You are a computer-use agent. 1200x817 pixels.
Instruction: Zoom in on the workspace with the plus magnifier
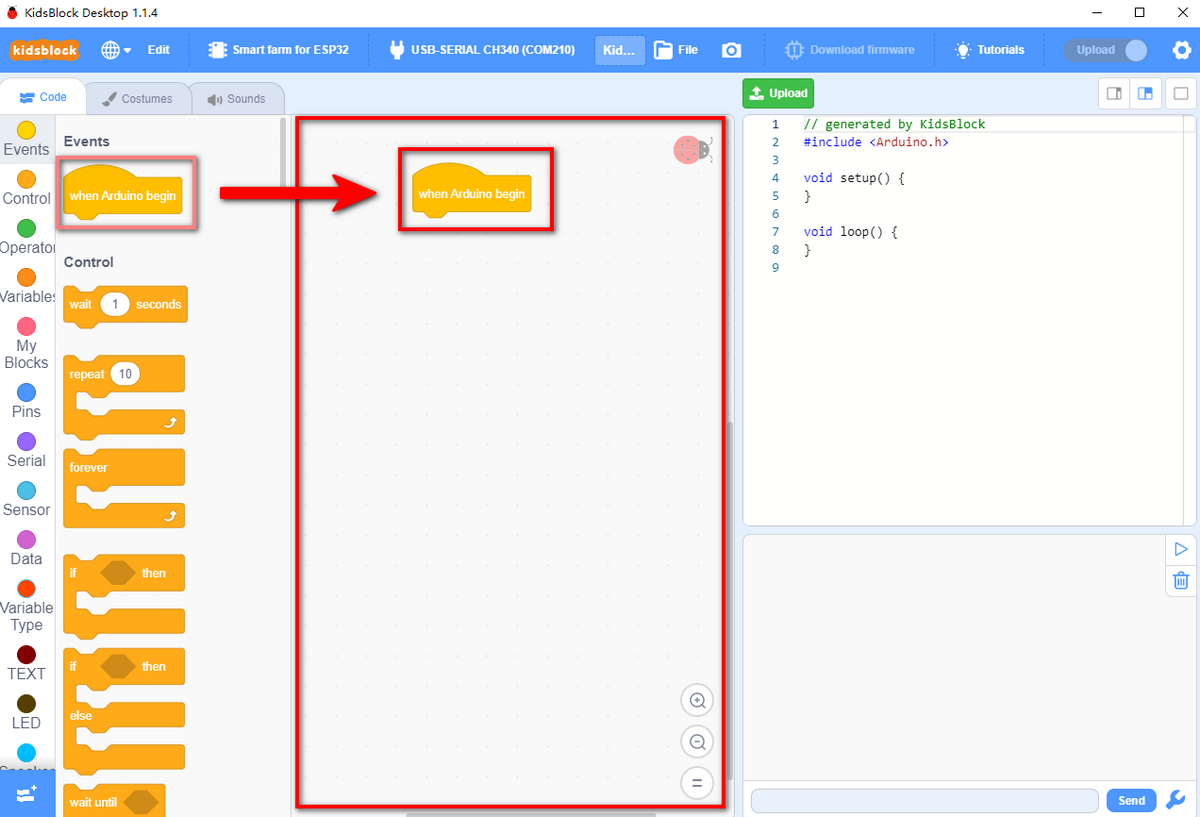pos(697,700)
